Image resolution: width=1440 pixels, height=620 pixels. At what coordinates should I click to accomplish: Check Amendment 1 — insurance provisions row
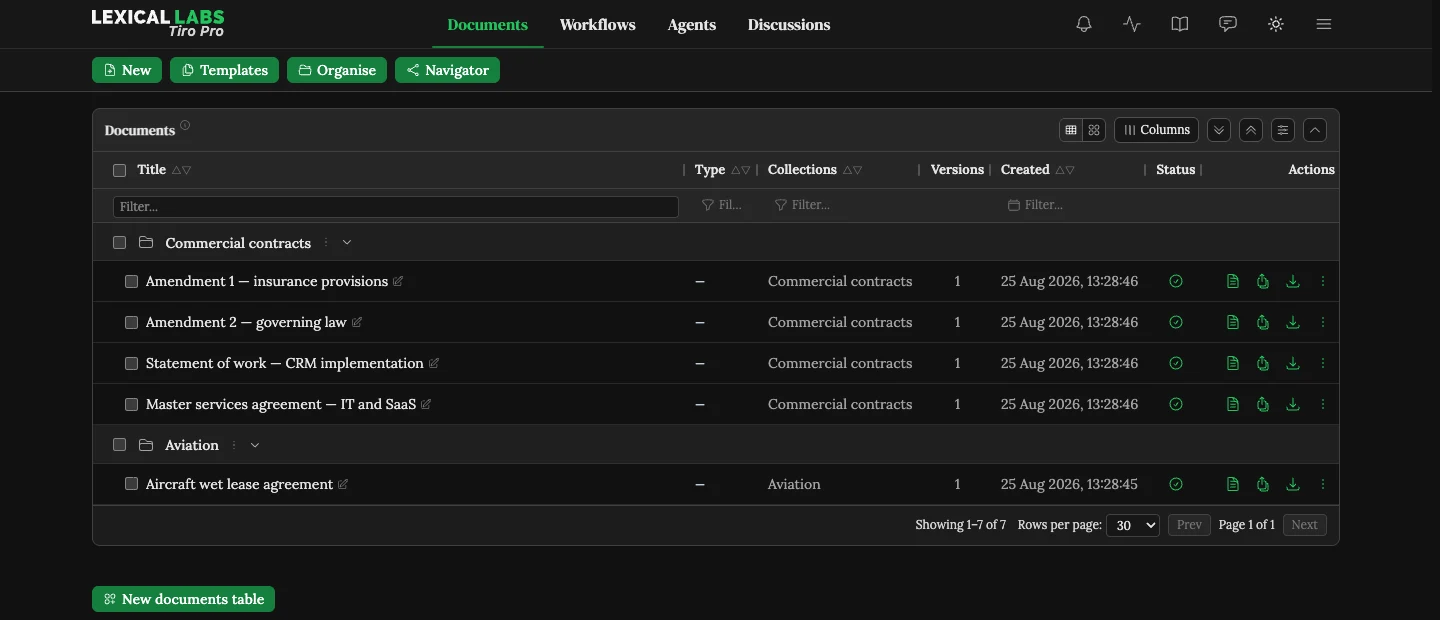point(131,282)
